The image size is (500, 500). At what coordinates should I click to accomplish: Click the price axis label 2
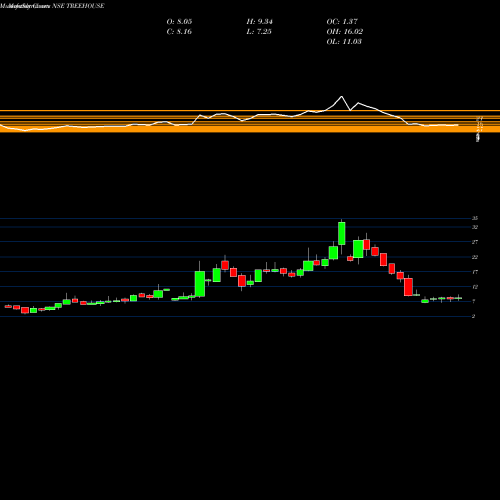pos(473,316)
